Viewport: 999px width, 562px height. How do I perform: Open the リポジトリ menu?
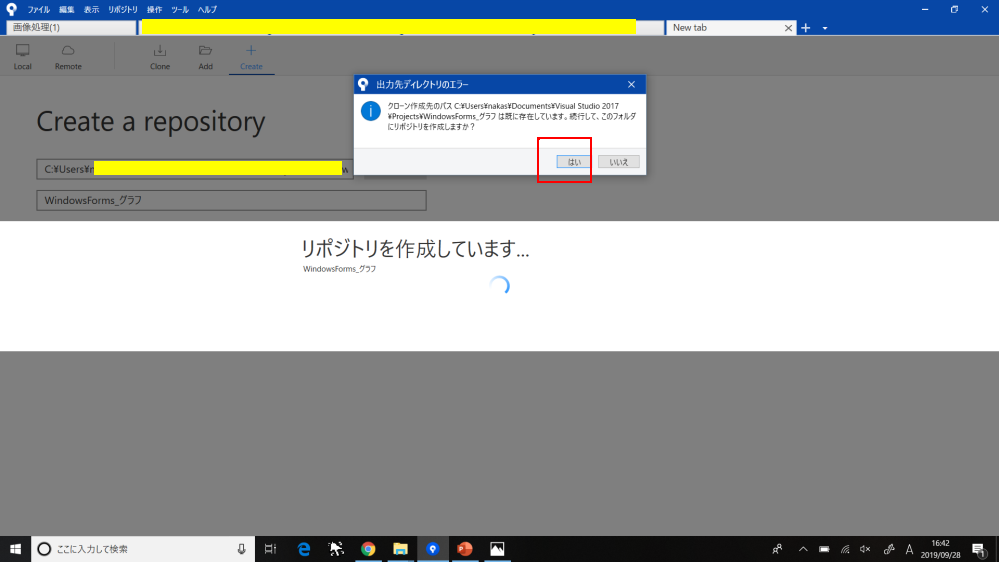[x=123, y=10]
